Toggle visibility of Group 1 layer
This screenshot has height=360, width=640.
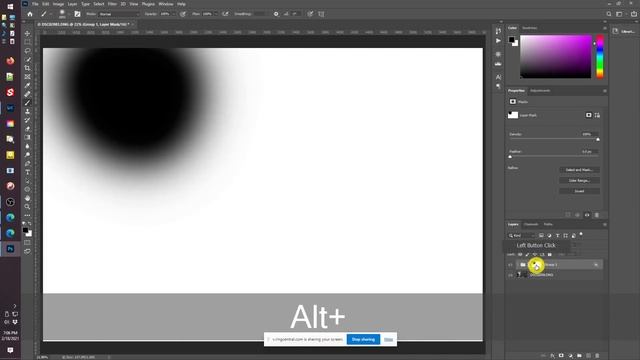click(x=510, y=265)
